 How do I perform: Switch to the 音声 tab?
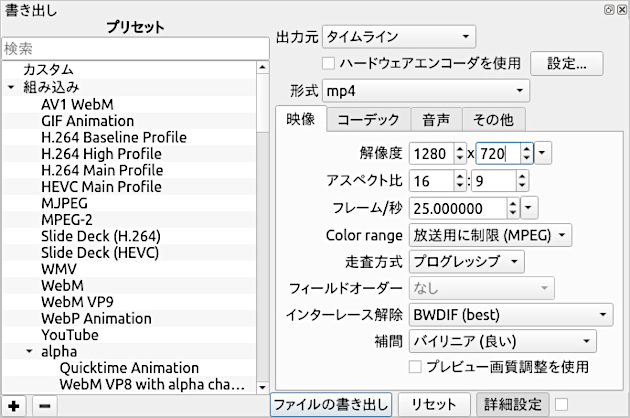435,120
